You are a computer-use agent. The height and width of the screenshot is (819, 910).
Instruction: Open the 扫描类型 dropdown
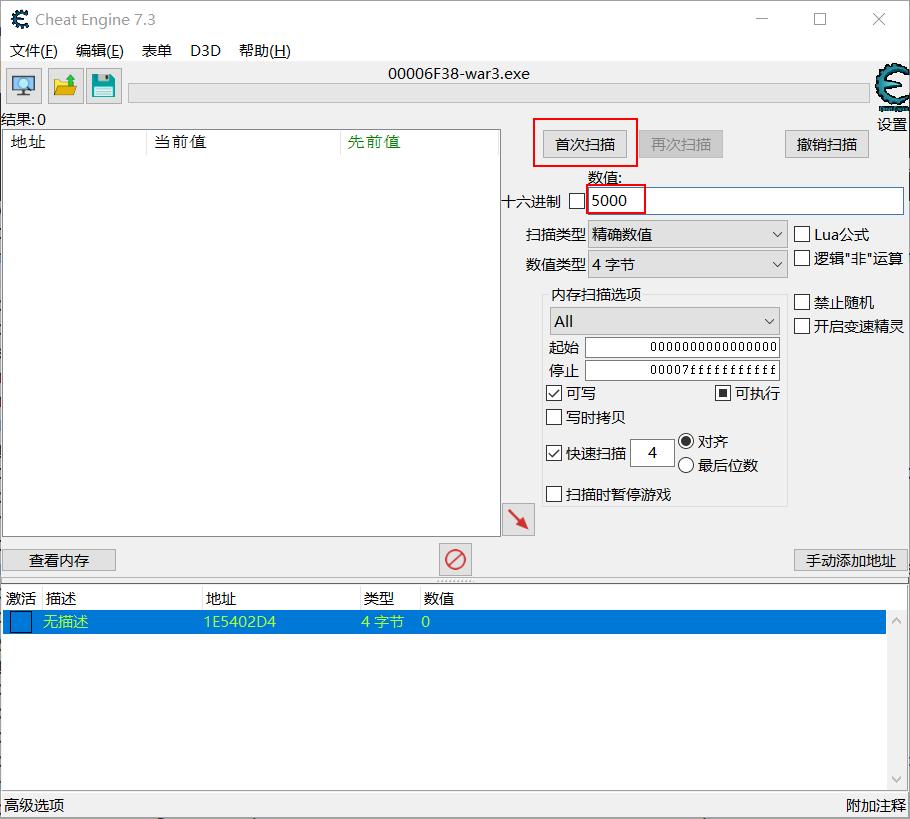(687, 235)
